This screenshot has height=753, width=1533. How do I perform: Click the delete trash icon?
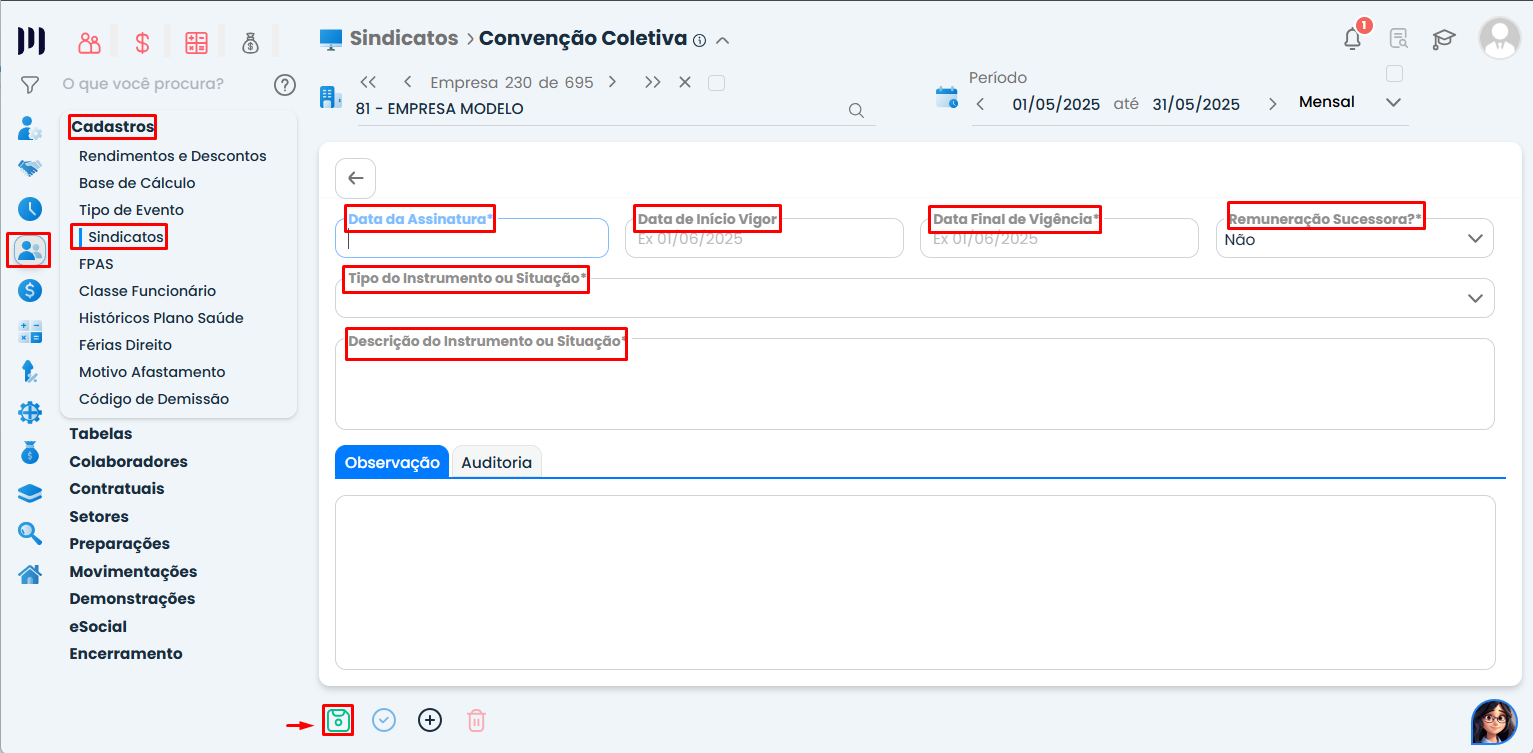point(477,720)
